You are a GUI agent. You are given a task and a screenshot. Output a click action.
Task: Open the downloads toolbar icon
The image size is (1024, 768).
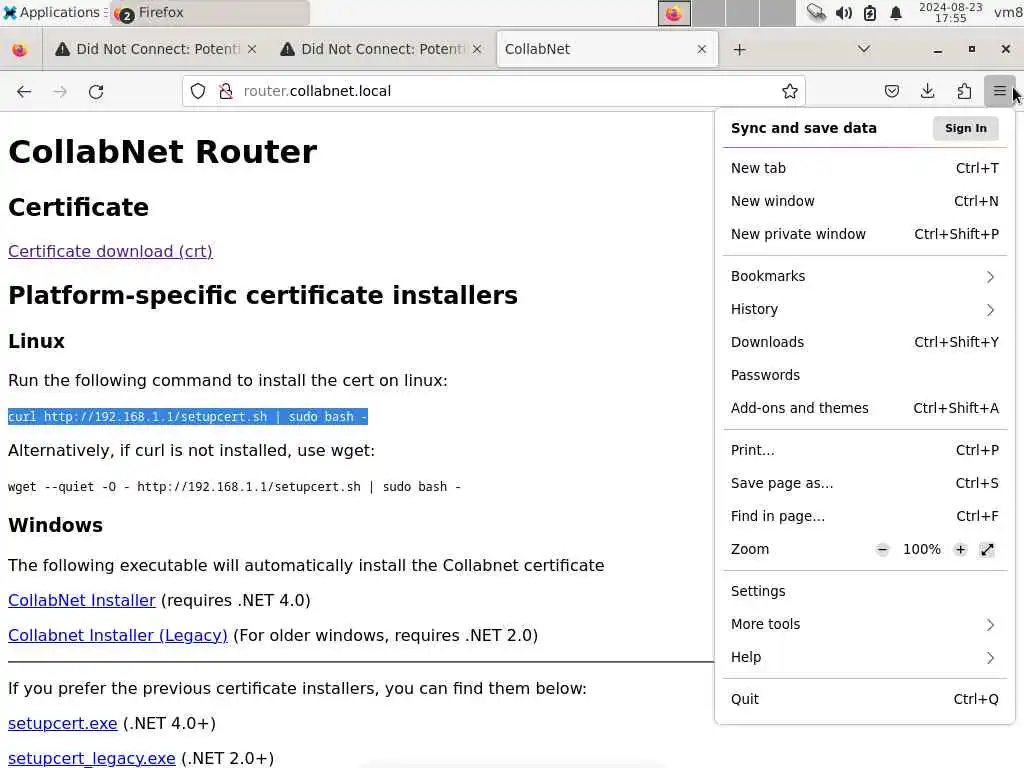click(x=927, y=91)
